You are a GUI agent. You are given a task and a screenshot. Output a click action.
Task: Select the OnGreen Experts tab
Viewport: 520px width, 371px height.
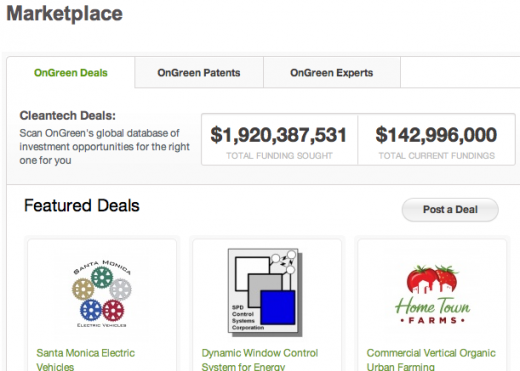coord(332,73)
